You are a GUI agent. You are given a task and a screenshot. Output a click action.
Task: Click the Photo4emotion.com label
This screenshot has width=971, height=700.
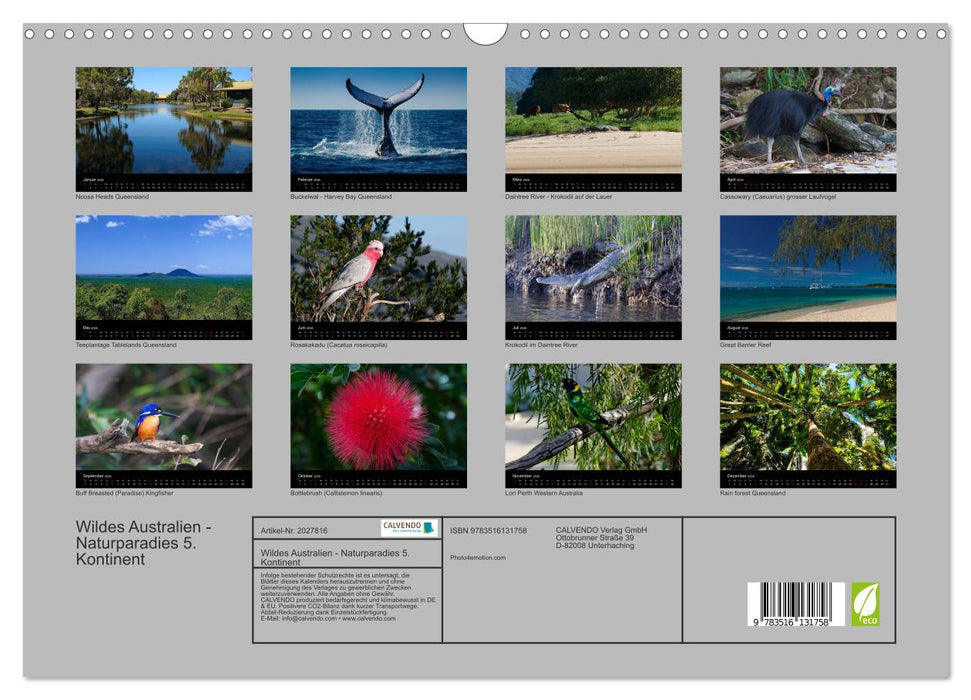(477, 557)
